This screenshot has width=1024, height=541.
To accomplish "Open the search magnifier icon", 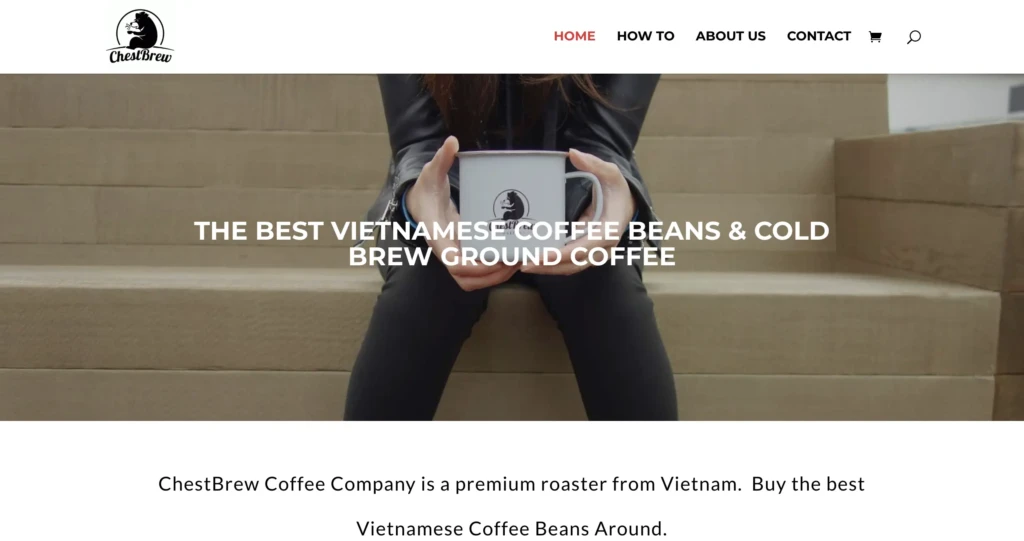I will [x=914, y=37].
